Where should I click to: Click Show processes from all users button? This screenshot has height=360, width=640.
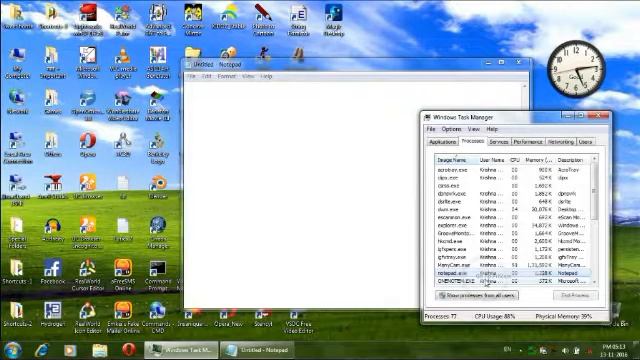pyautogui.click(x=477, y=295)
